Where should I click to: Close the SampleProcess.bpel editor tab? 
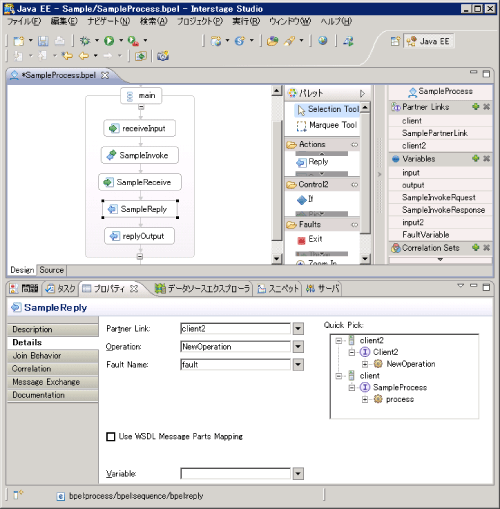(x=105, y=75)
